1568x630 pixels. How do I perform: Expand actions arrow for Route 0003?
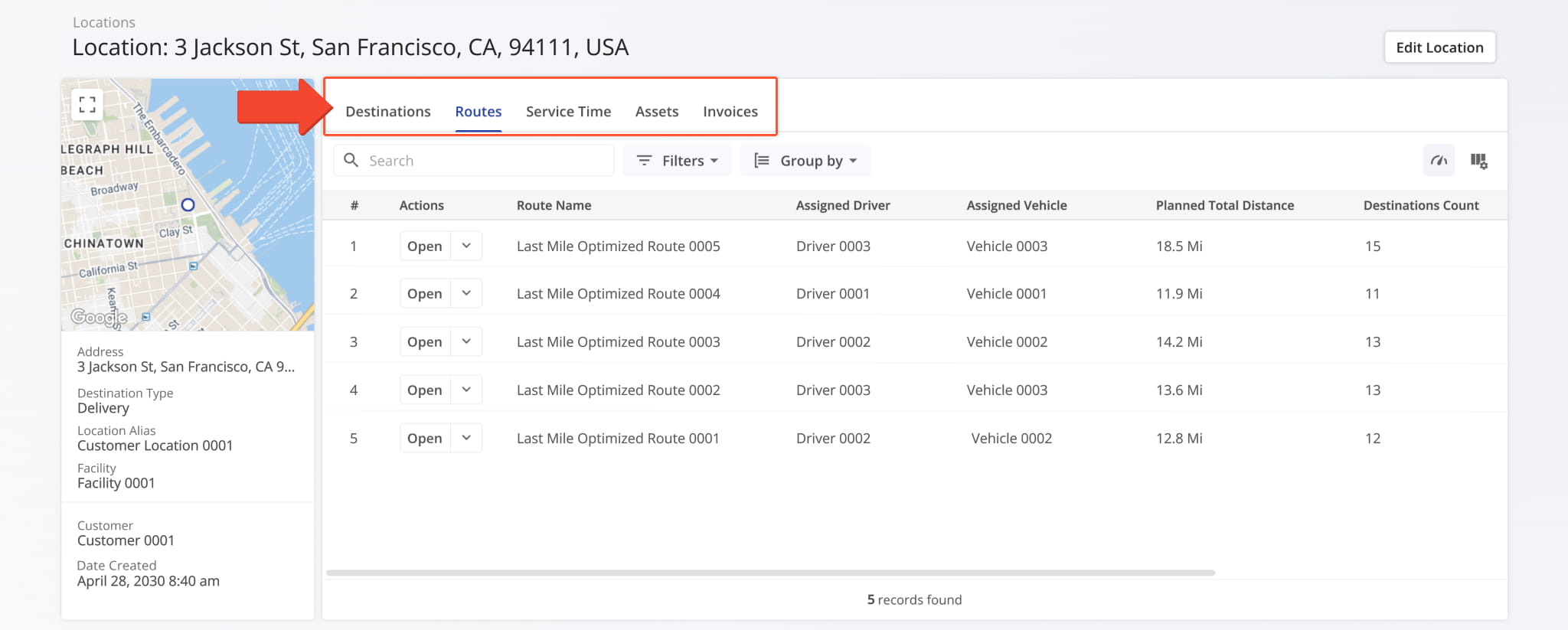466,341
